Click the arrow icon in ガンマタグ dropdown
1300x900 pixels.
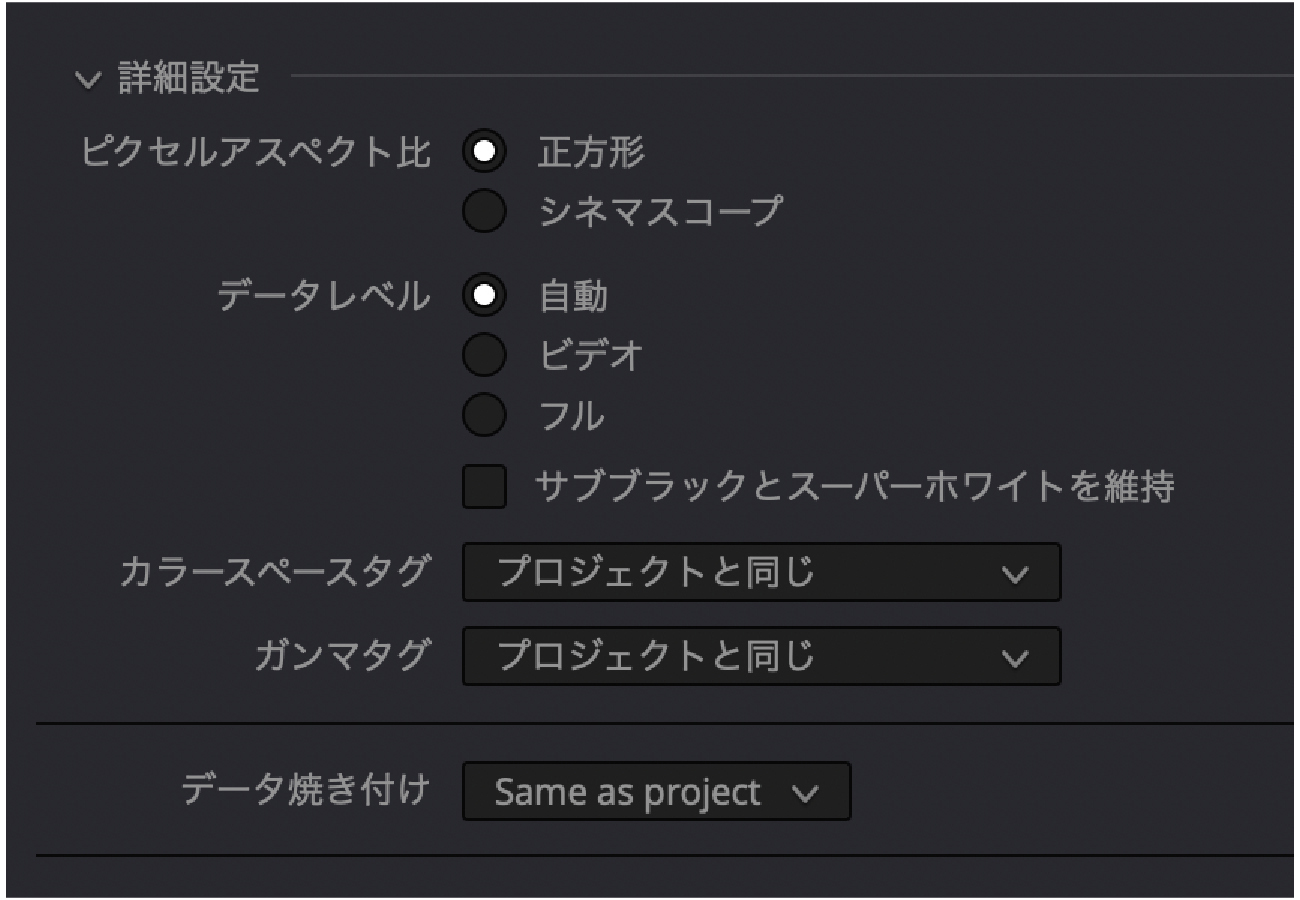pyautogui.click(x=1015, y=658)
